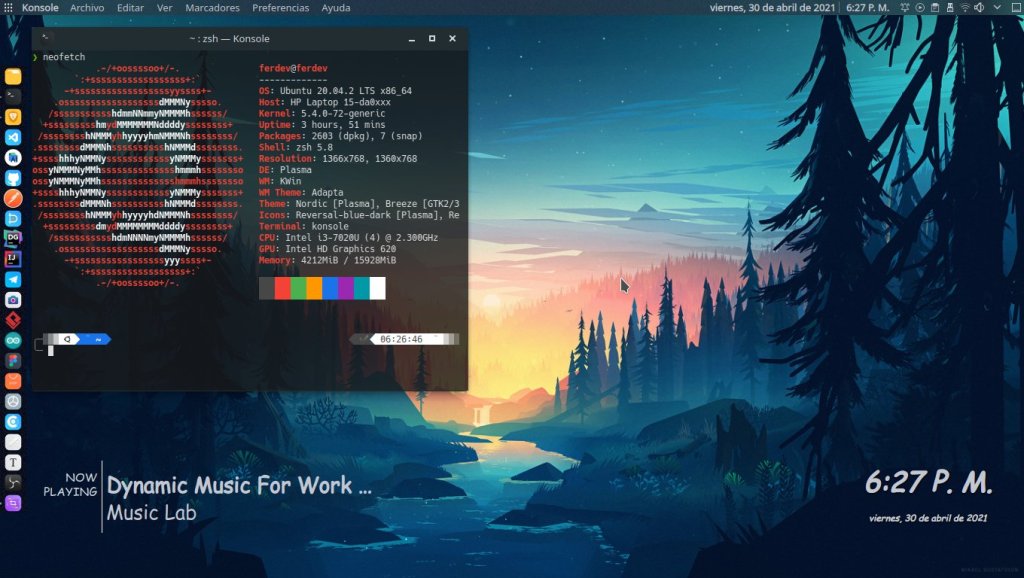
Task: Open the Archivo menu
Action: (x=87, y=8)
